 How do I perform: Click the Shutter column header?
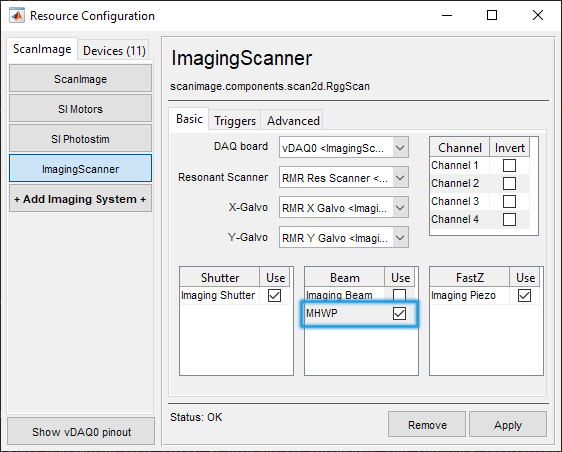click(x=220, y=277)
